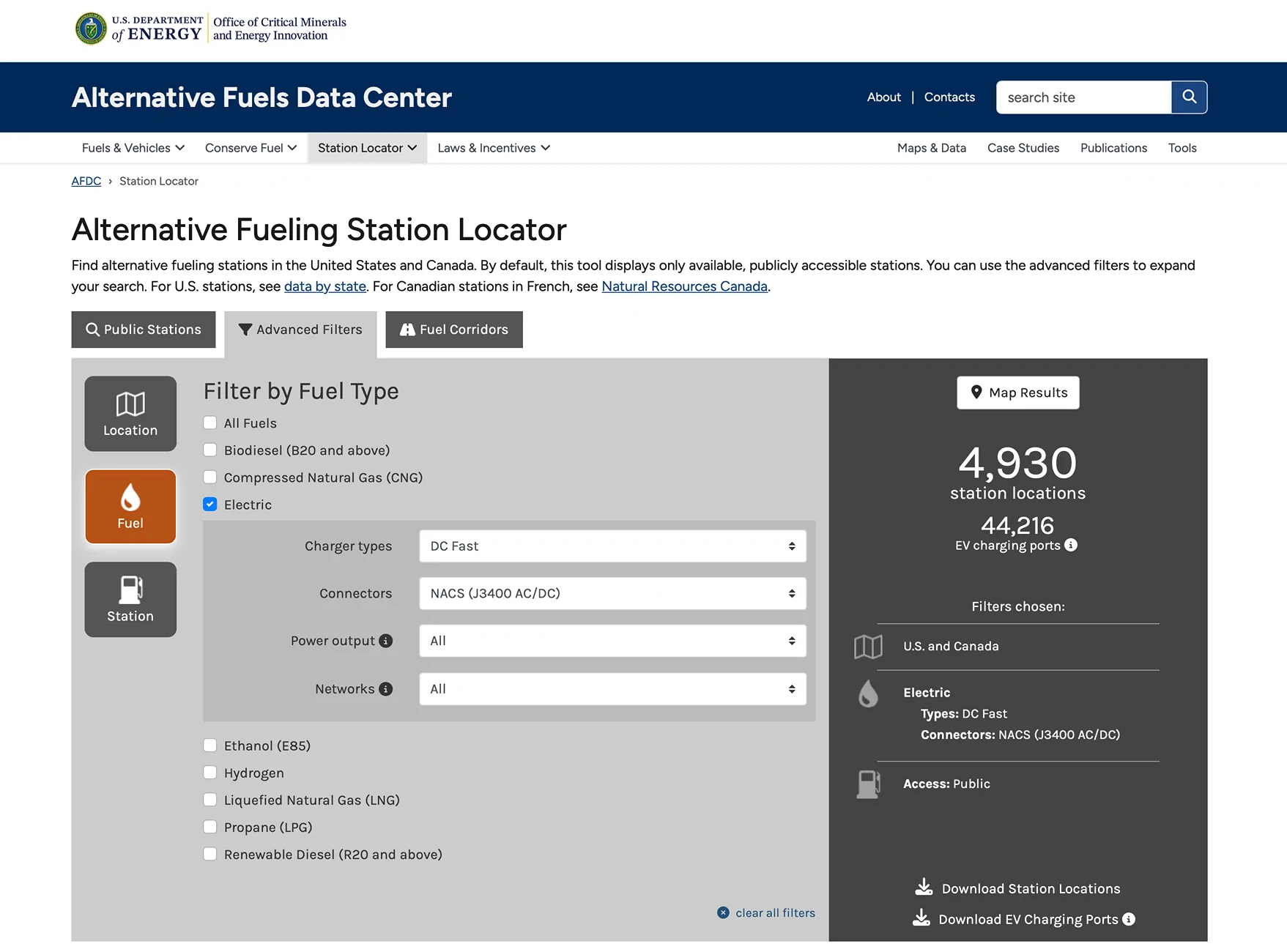Click the fuel pump icon beside Access: Public
This screenshot has height=952, width=1287.
click(868, 784)
